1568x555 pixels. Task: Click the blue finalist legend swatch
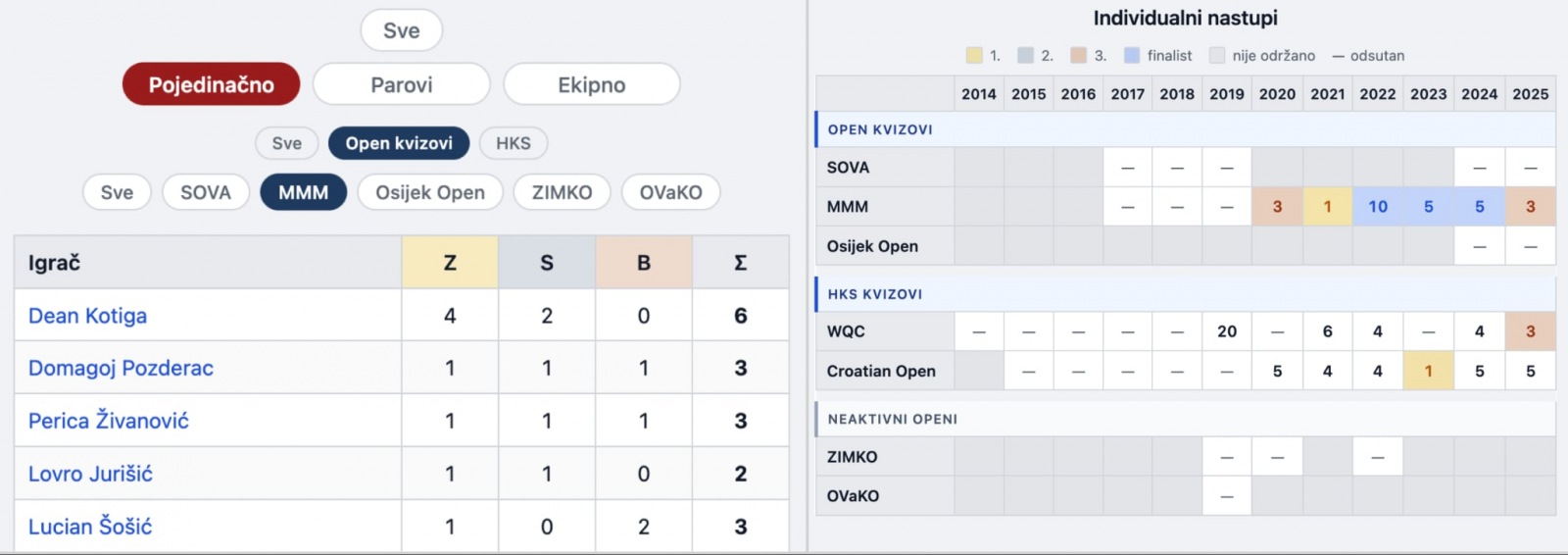[1132, 56]
